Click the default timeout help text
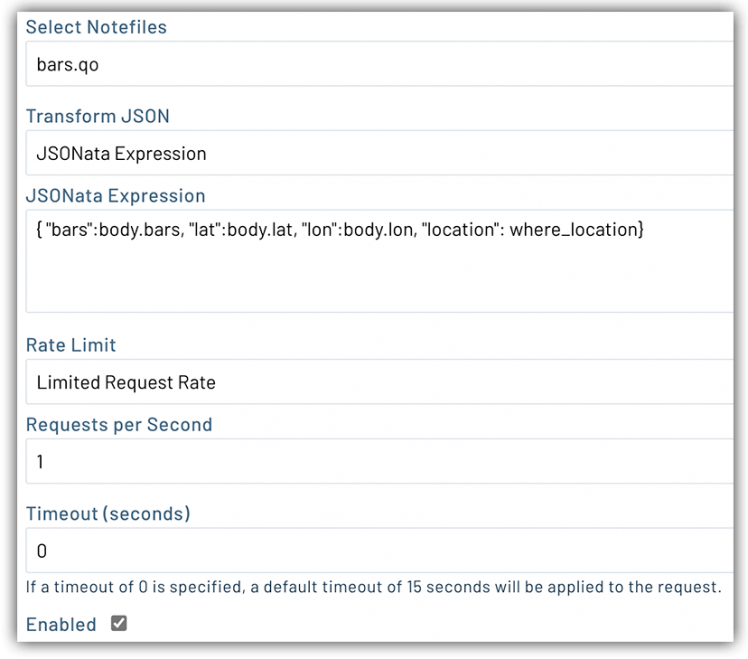Viewport: 748px width, 659px height. pos(373,587)
